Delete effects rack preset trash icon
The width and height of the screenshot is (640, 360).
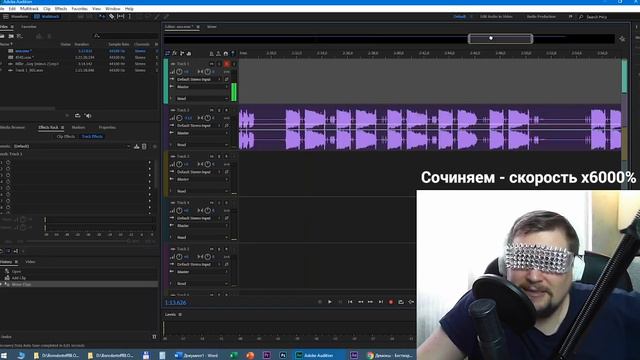[144, 146]
